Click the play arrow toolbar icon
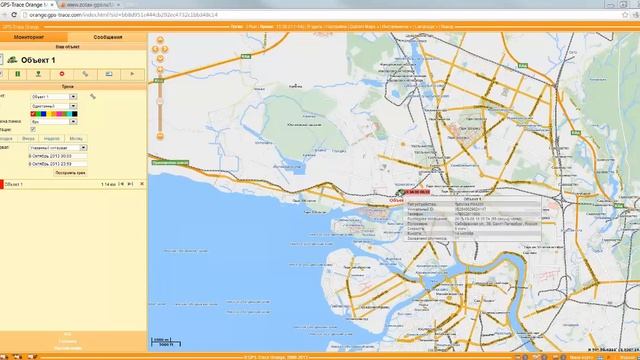The image size is (640, 360). click(x=132, y=74)
